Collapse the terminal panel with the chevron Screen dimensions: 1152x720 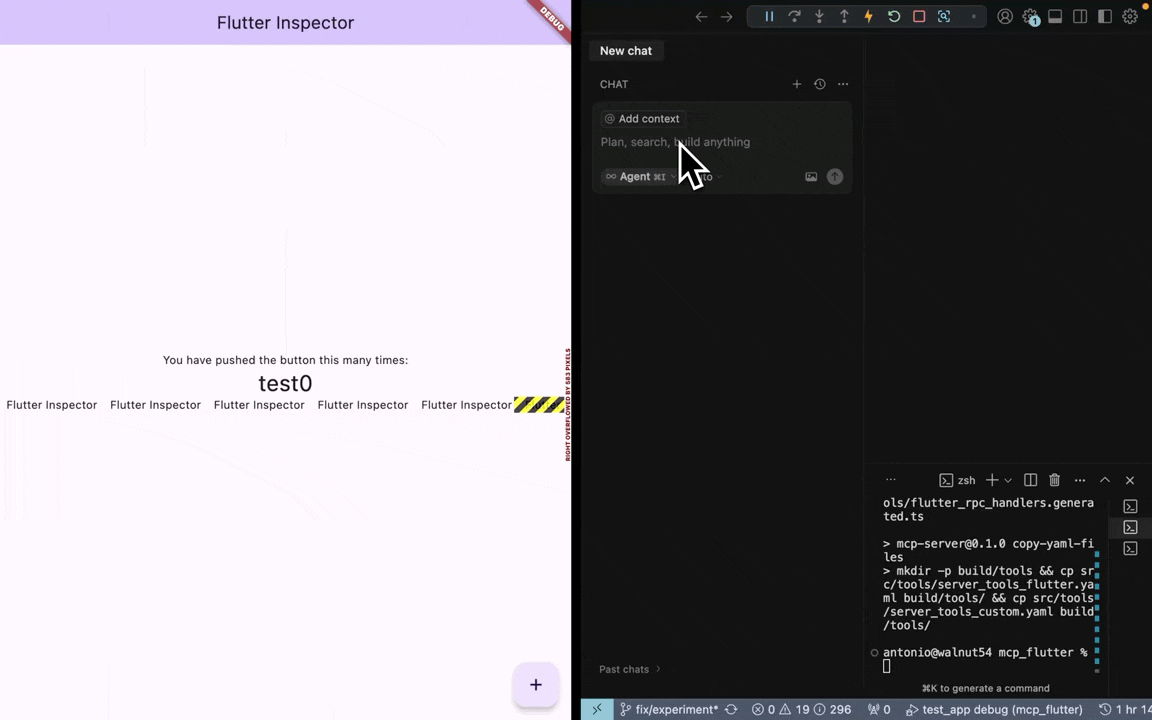click(x=1105, y=480)
